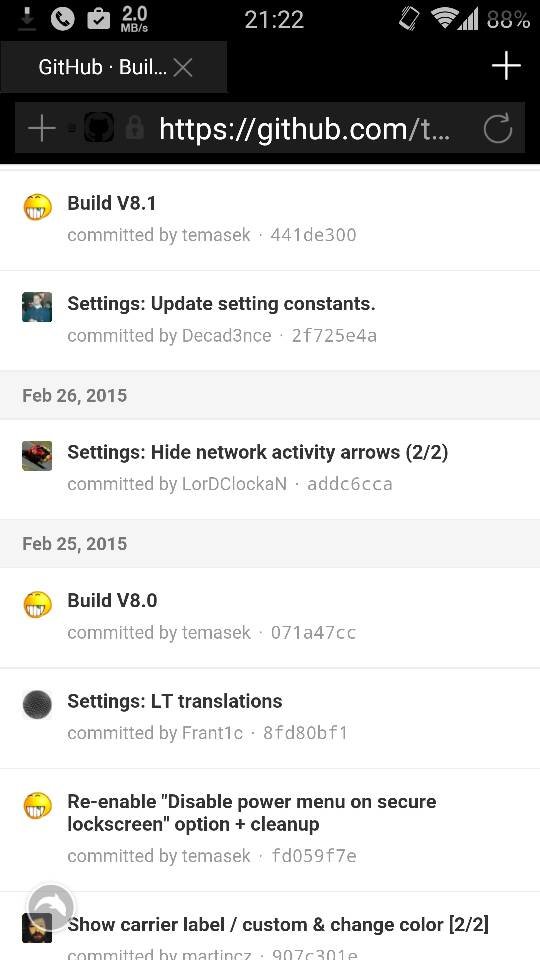Open LorDClockaN avatar image

(x=37, y=456)
